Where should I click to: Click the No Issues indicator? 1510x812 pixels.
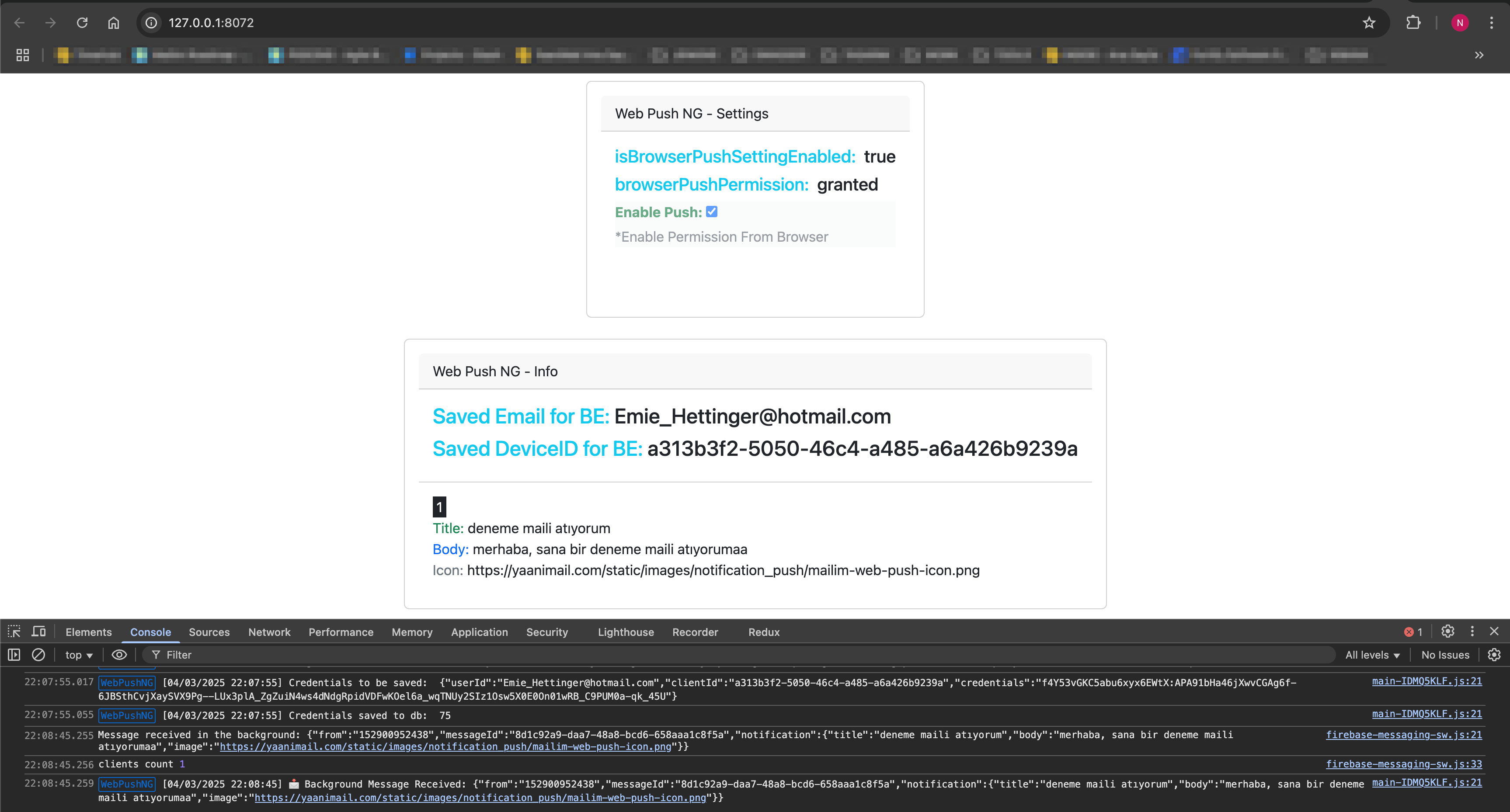point(1445,655)
